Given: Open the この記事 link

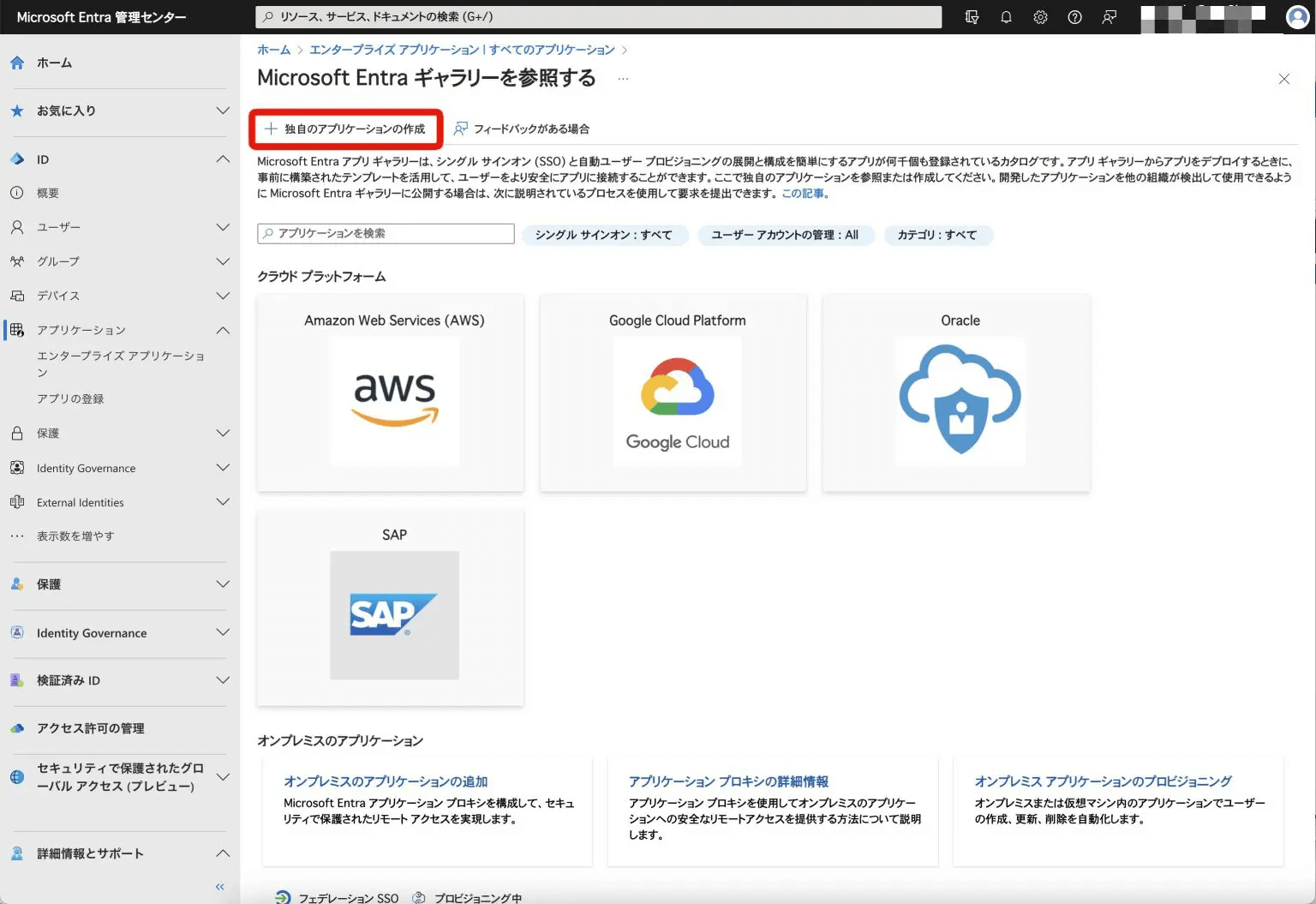Looking at the screenshot, I should 805,194.
